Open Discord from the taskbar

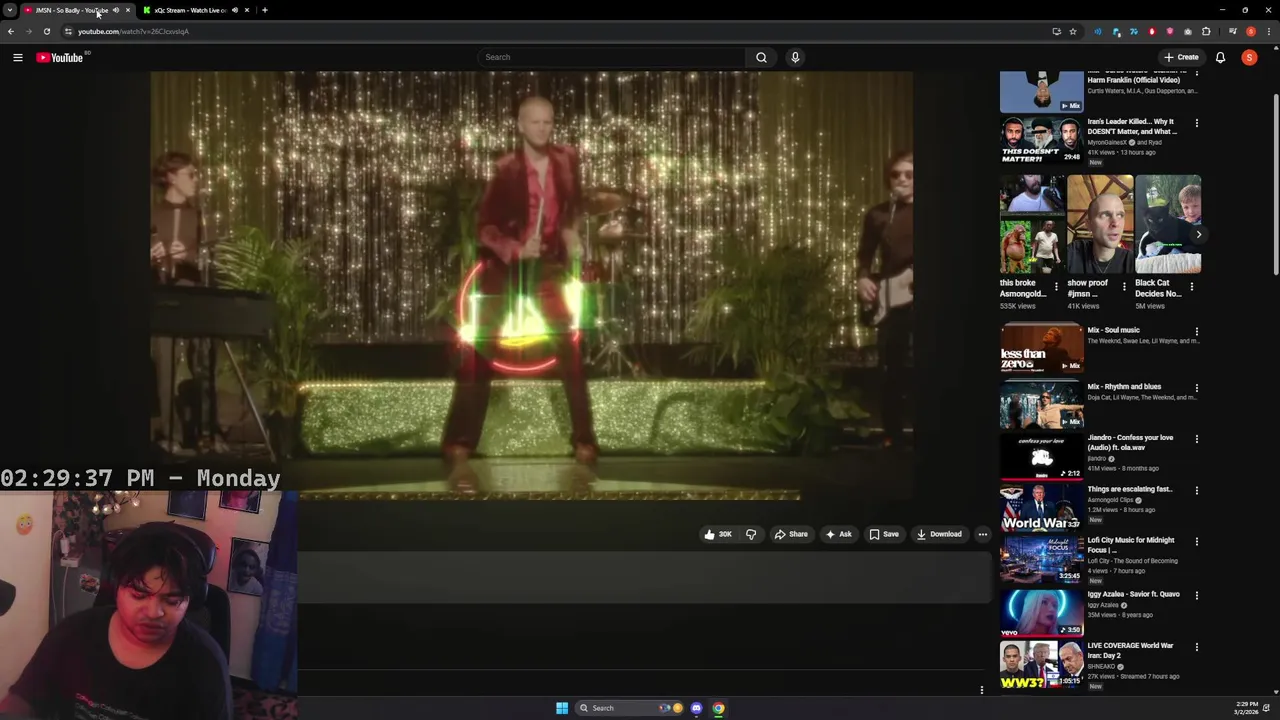[x=697, y=708]
